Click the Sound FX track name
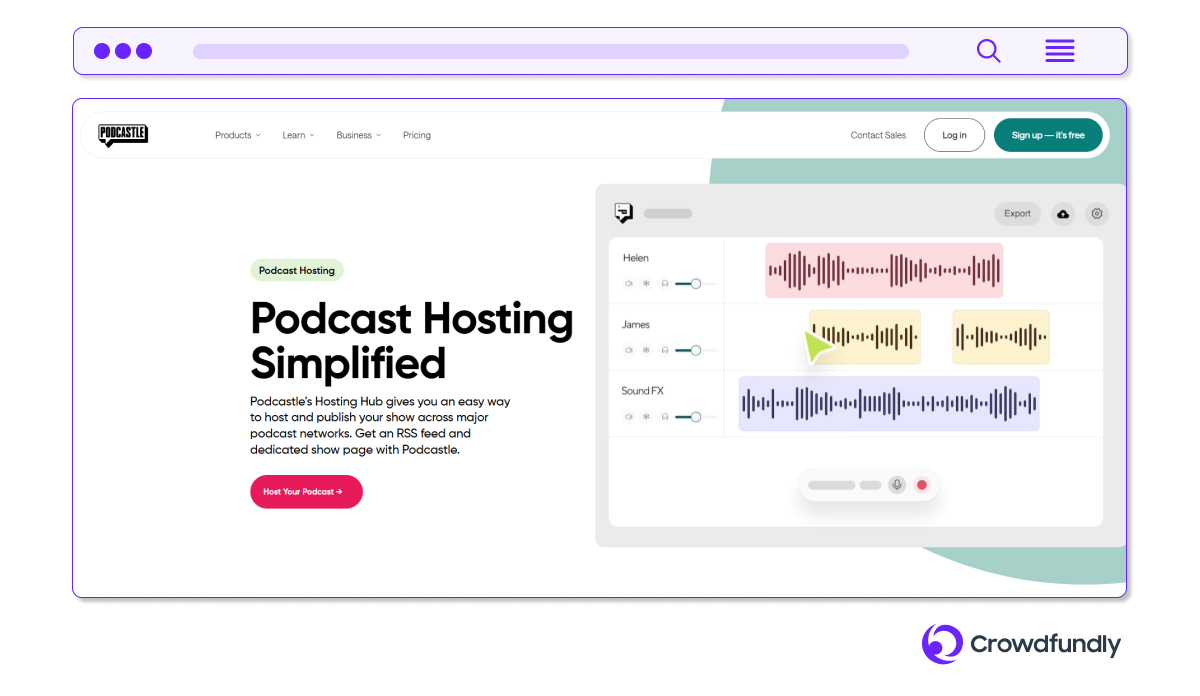The image size is (1200, 696). pyautogui.click(x=643, y=391)
